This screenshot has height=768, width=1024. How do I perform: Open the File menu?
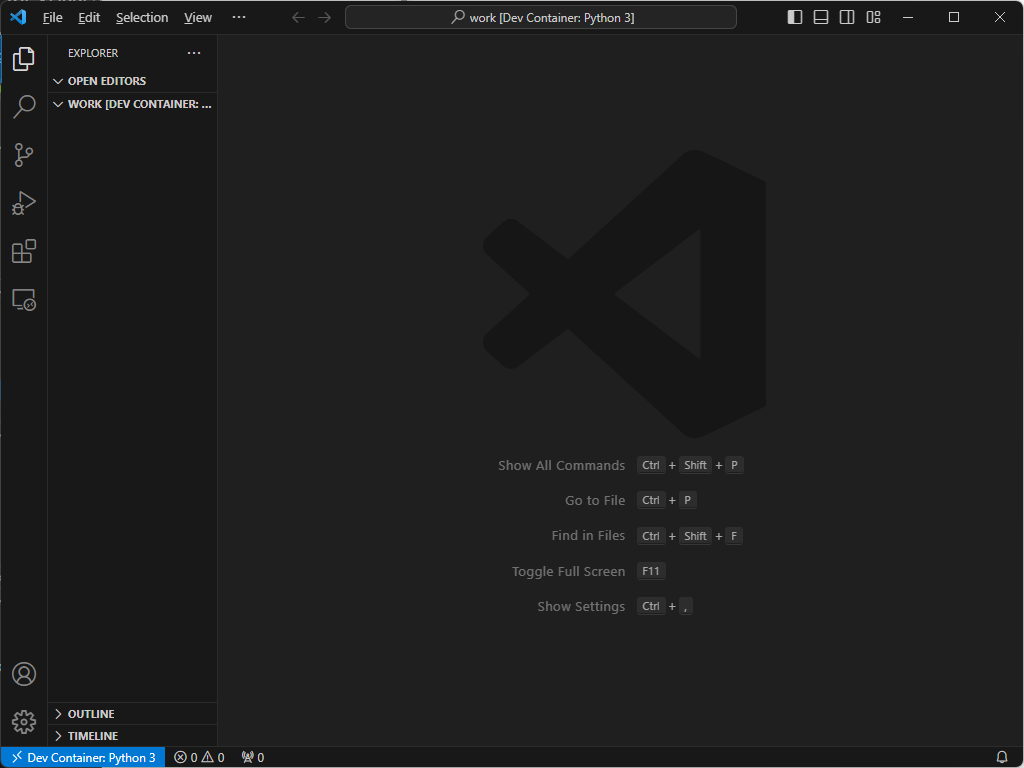click(x=52, y=18)
